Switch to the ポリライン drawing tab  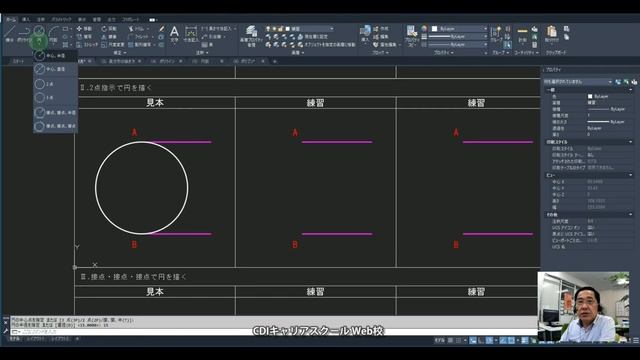[167, 61]
